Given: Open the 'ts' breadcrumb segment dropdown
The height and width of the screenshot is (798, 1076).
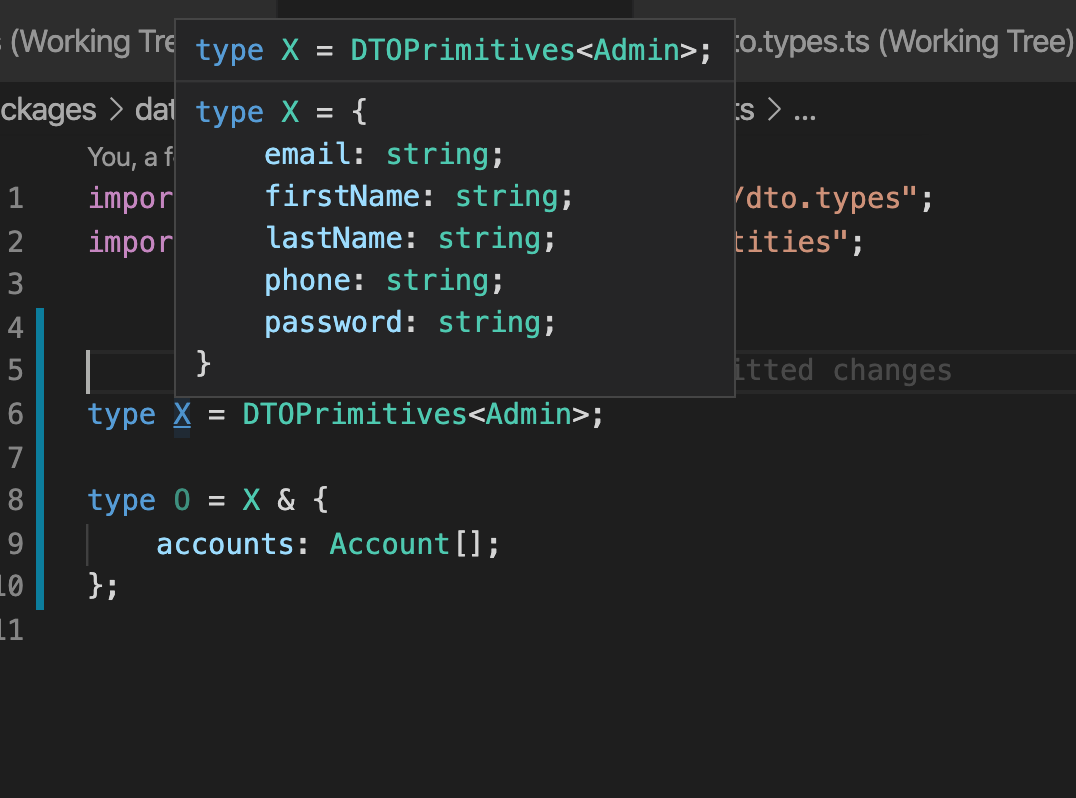Looking at the screenshot, I should click(x=746, y=110).
